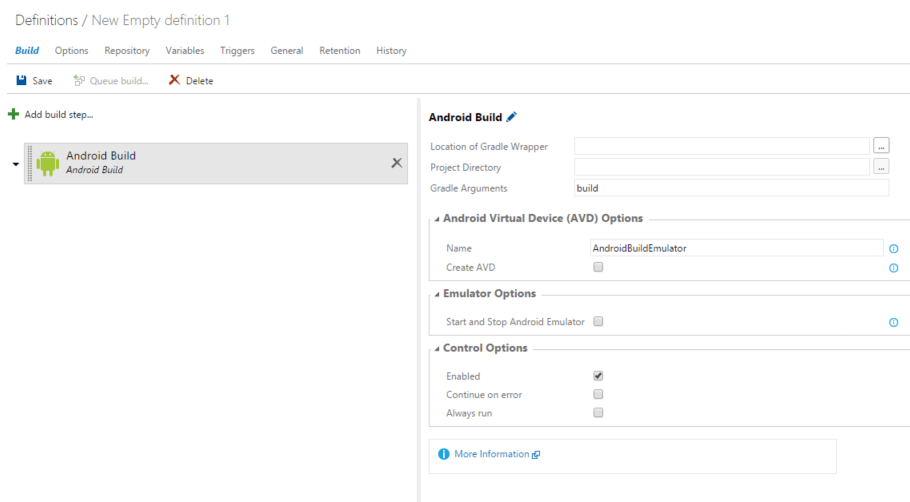Tick the Continue on error checkbox
The width and height of the screenshot is (910, 502).
pos(598,394)
